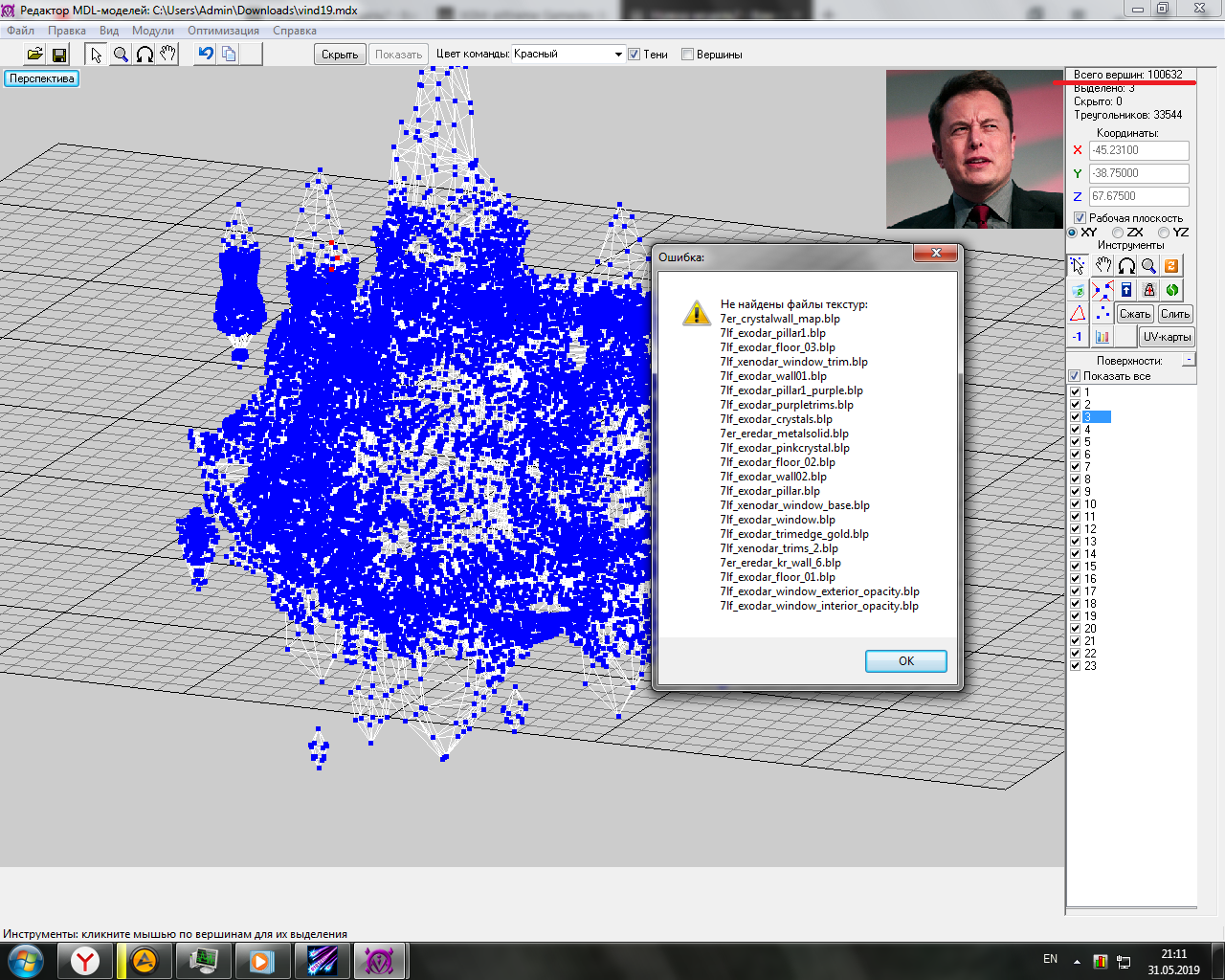Select the triangle creation tool in Инструменты
Viewport: 1225px width, 980px height.
click(x=1078, y=314)
